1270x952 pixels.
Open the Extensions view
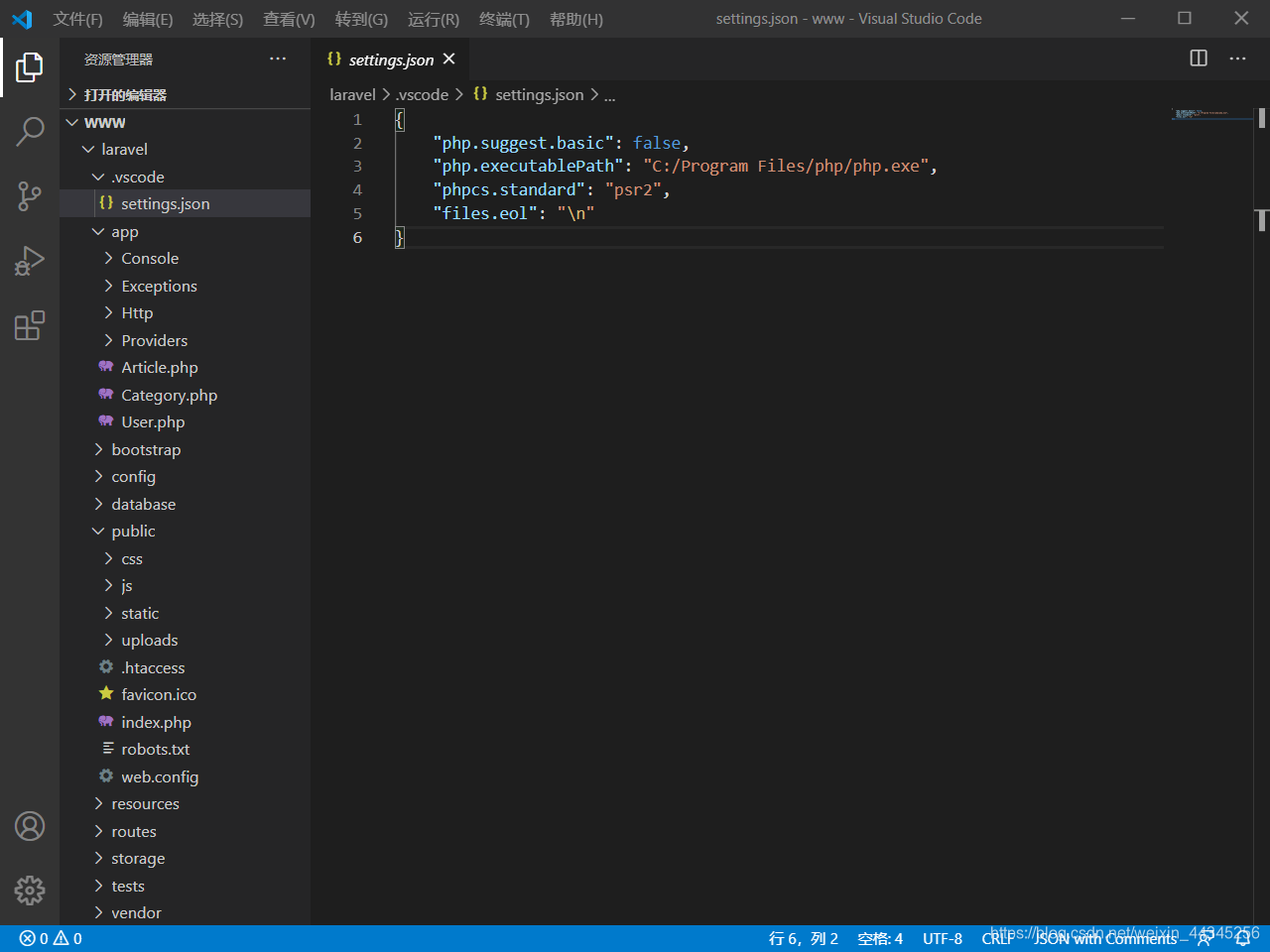pyautogui.click(x=30, y=325)
